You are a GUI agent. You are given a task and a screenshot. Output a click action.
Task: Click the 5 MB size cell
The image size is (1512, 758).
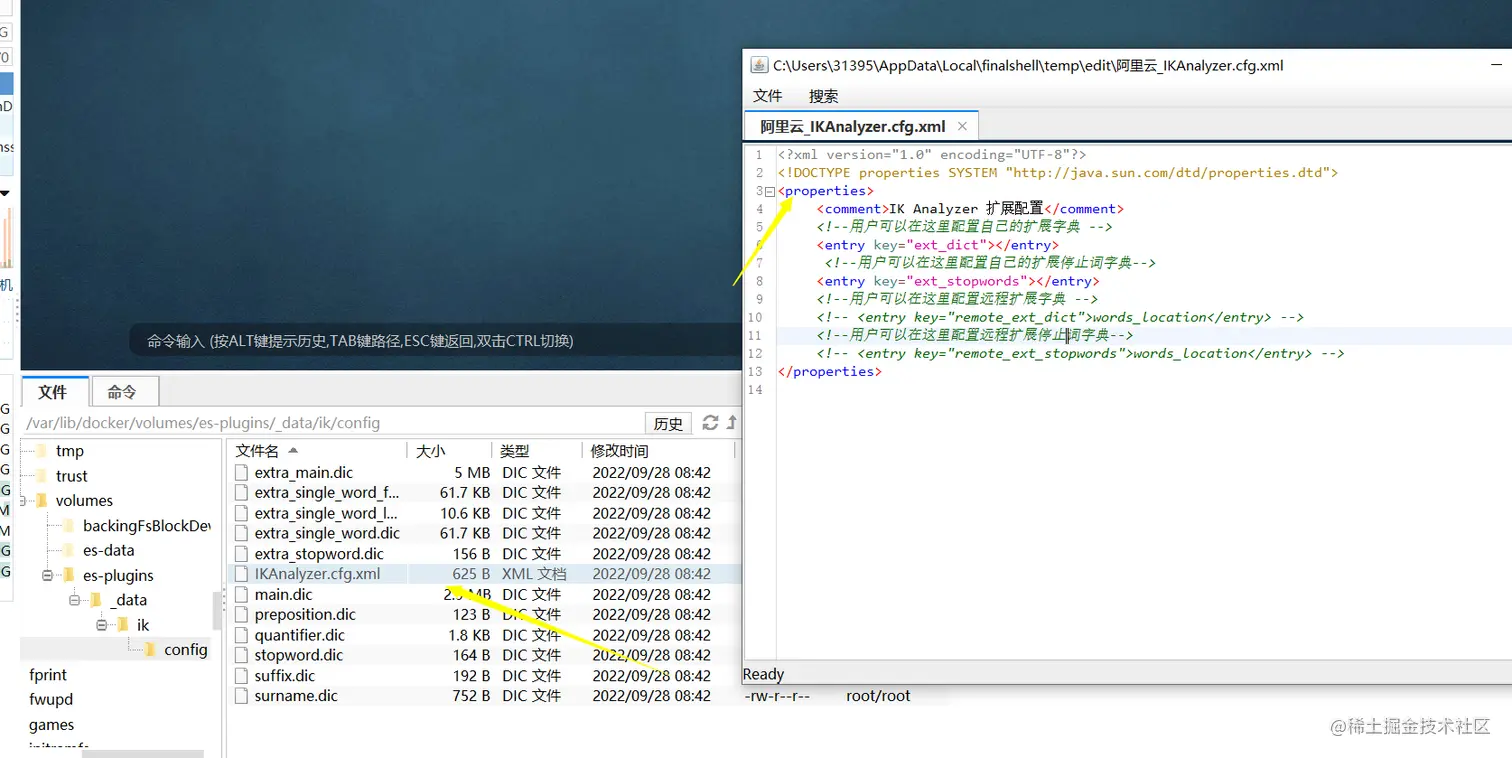point(472,472)
